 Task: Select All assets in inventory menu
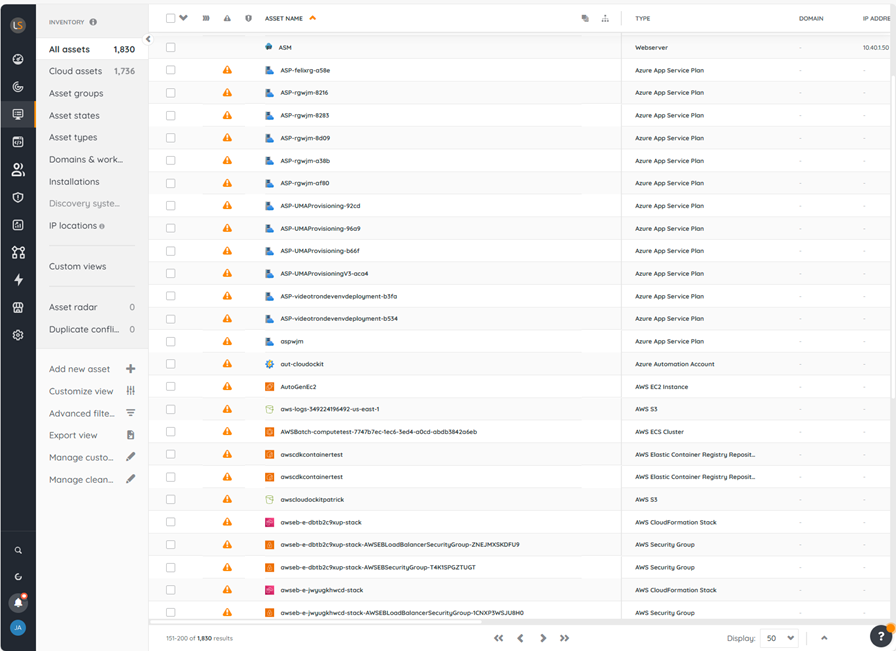[x=92, y=49]
